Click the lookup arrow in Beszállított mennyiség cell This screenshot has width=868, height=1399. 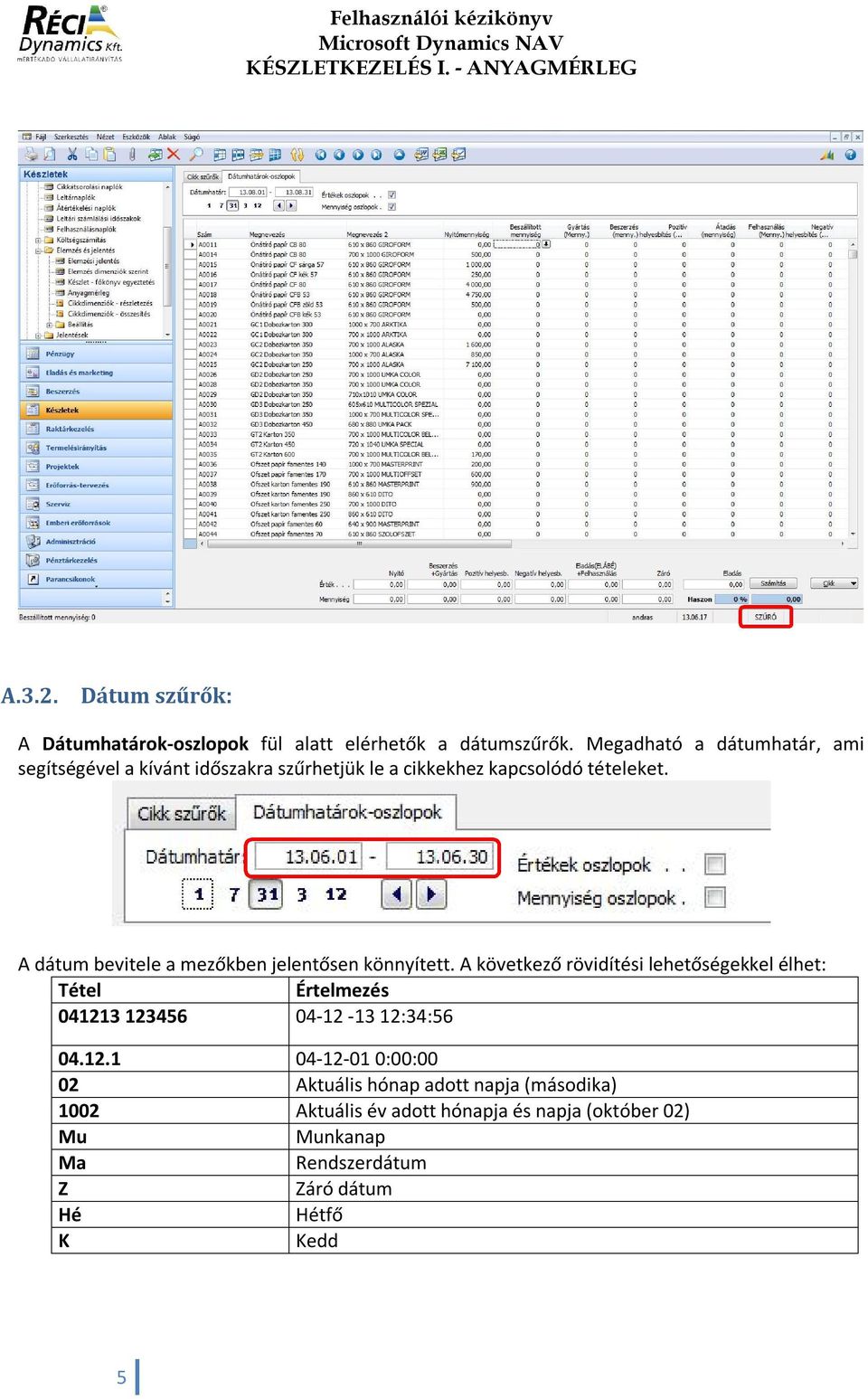tap(546, 244)
